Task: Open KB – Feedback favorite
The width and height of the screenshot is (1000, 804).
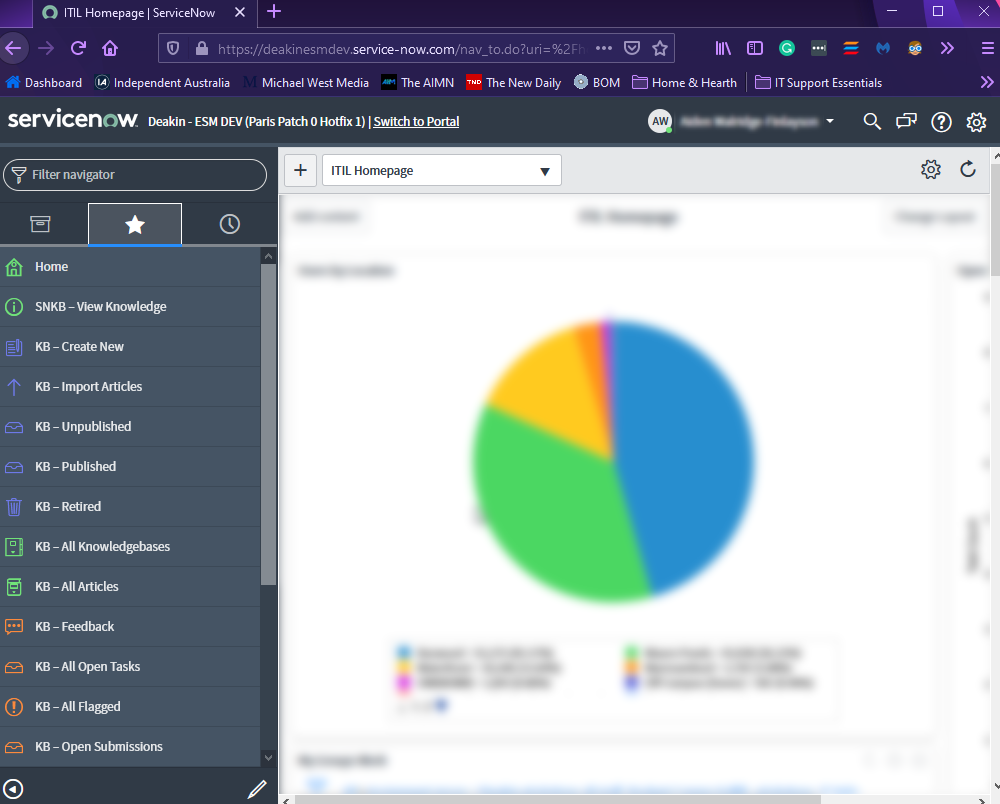Action: [130, 627]
